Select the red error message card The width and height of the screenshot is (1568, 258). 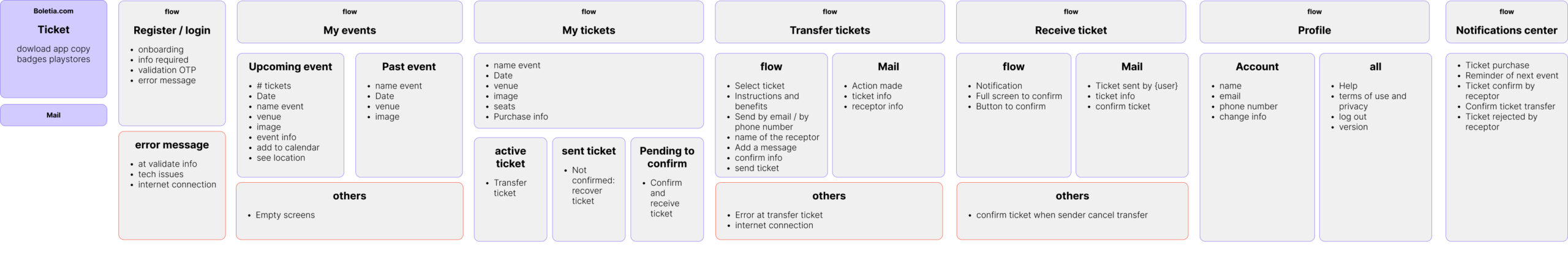(171, 185)
